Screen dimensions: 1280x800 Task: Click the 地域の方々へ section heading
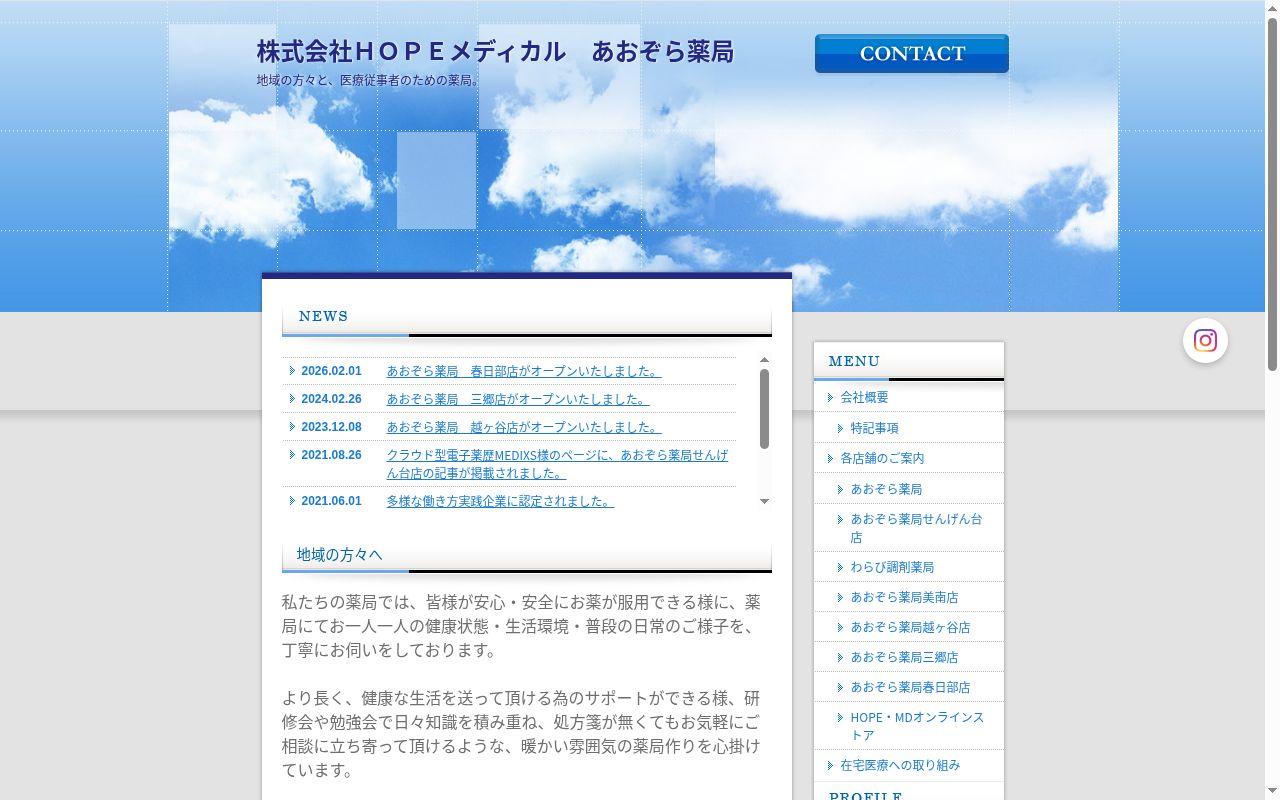339,554
